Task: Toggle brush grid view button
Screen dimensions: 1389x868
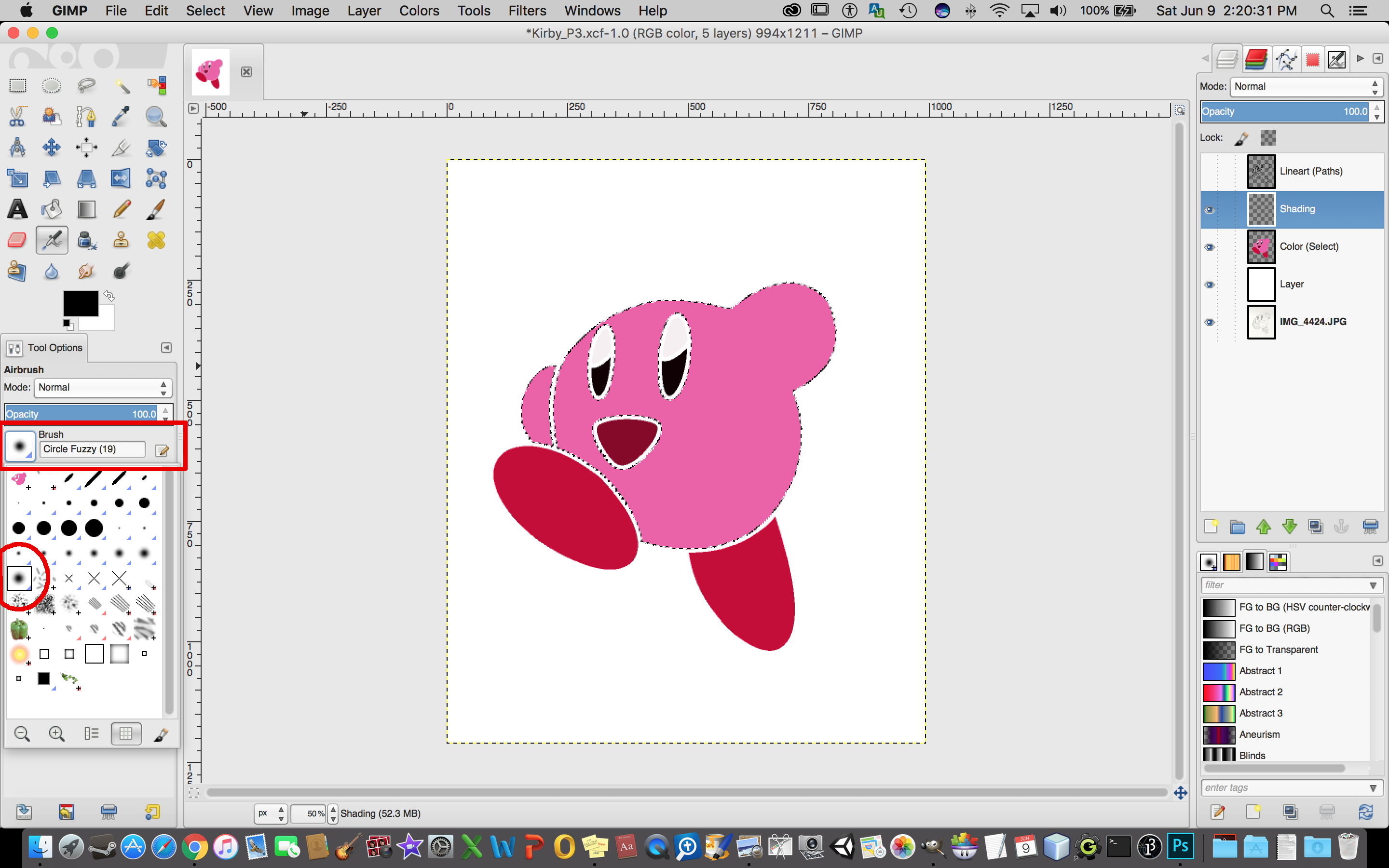Action: click(x=126, y=733)
